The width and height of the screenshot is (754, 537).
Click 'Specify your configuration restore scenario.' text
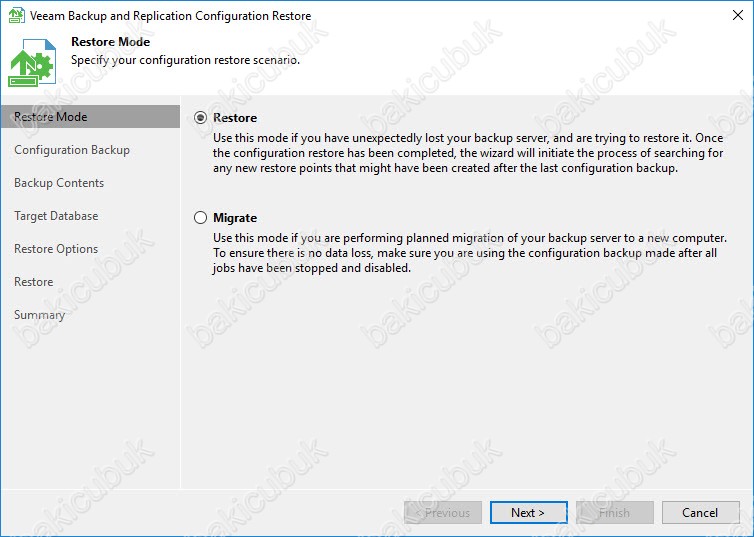click(x=186, y=60)
